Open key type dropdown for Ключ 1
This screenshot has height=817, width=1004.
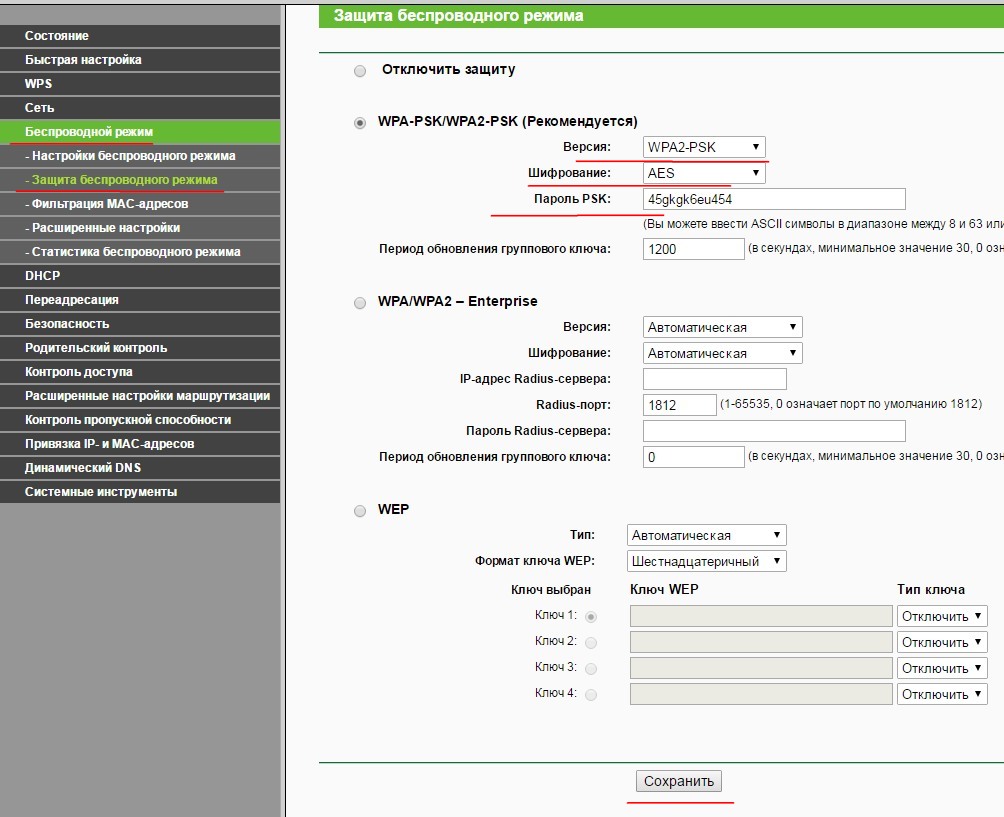942,616
